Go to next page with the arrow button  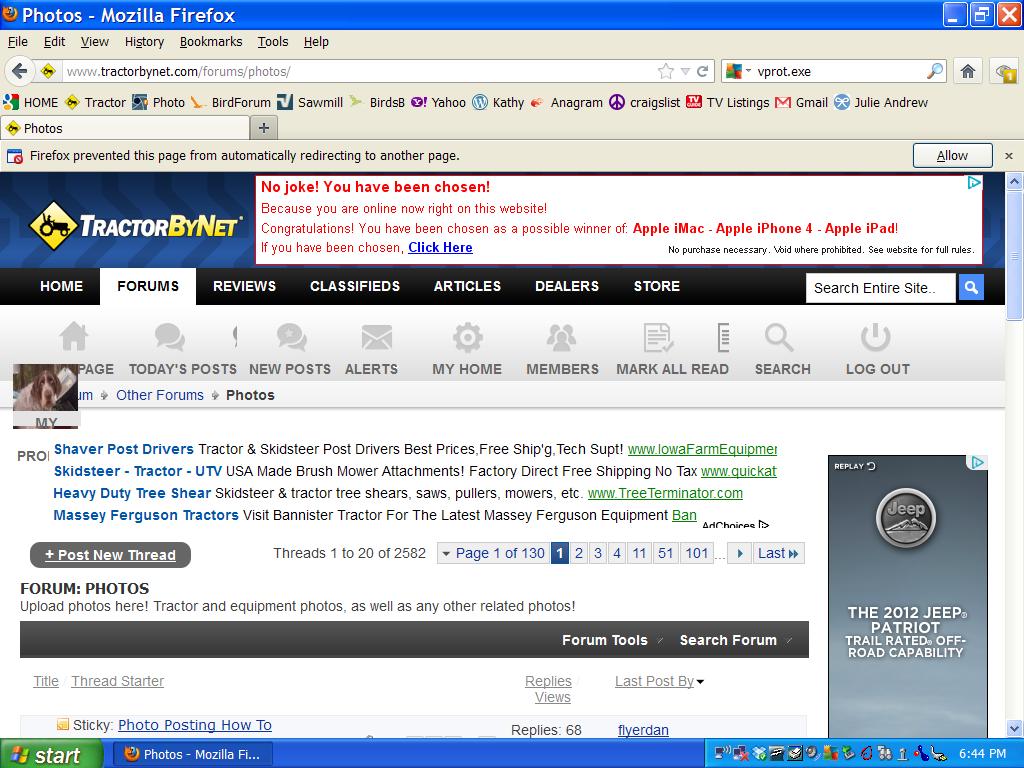coord(739,553)
